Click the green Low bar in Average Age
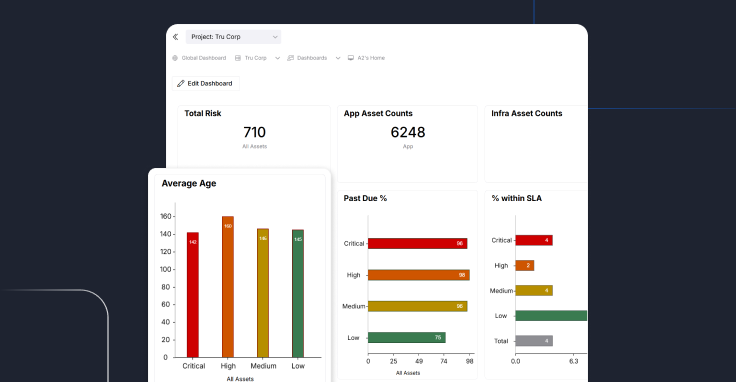Viewport: 736px width, 382px height. point(298,293)
